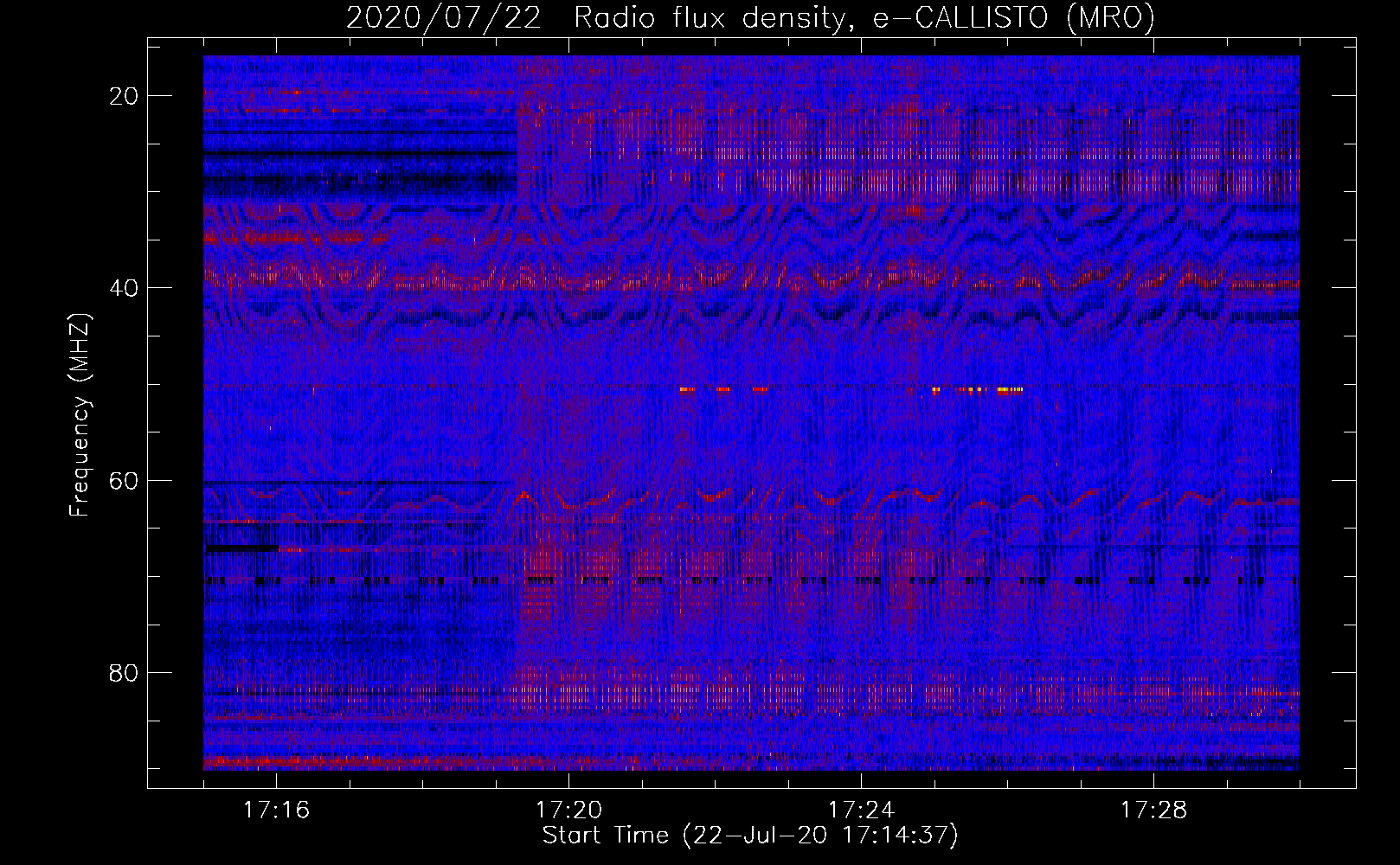Click the "Frequency (MHZ)" y-axis label

(x=80, y=414)
